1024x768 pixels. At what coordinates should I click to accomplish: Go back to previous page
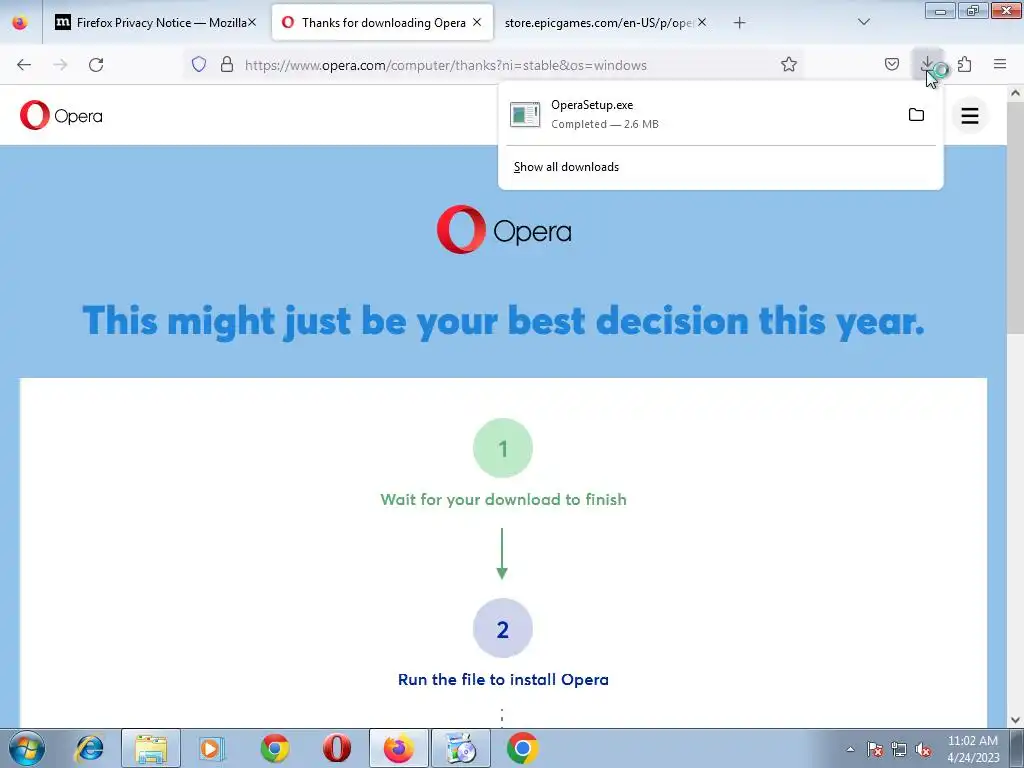(x=24, y=65)
